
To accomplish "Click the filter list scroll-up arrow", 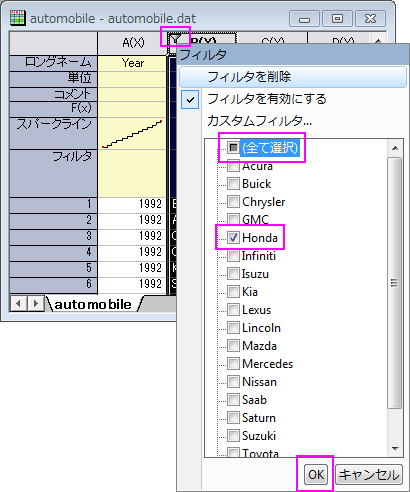I will [395, 148].
